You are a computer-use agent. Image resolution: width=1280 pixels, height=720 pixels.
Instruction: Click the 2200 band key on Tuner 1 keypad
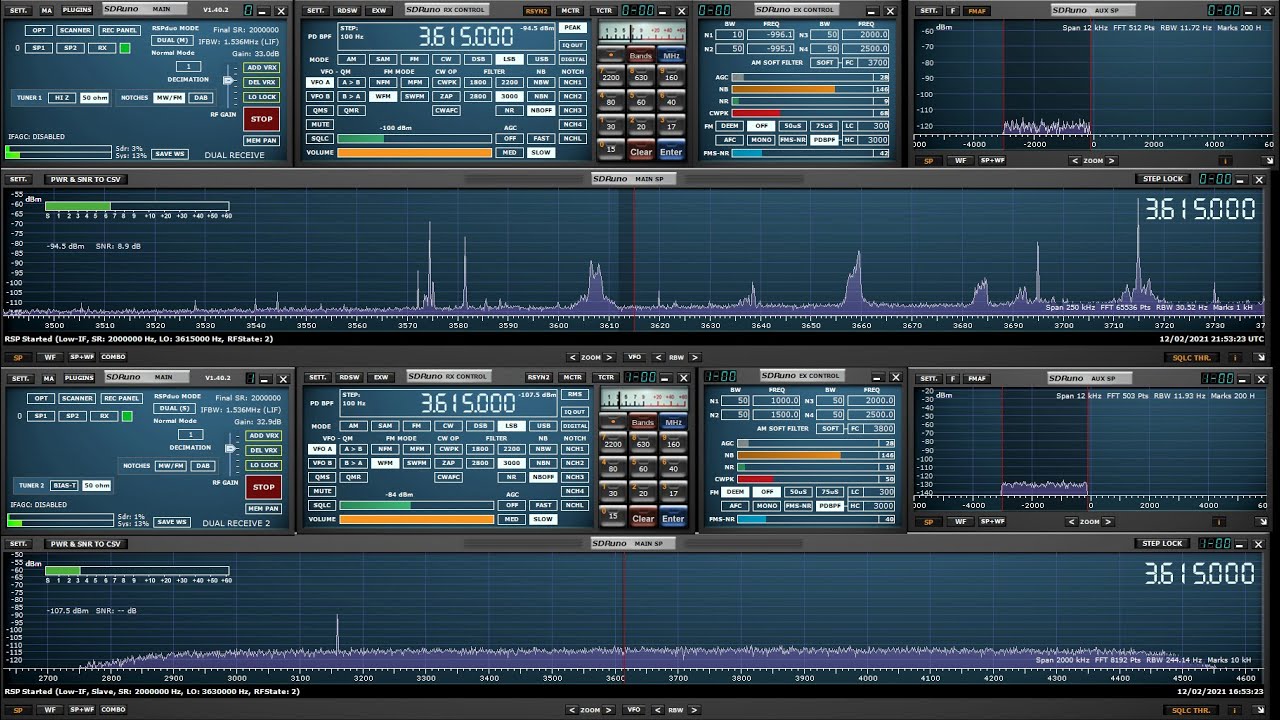[612, 77]
